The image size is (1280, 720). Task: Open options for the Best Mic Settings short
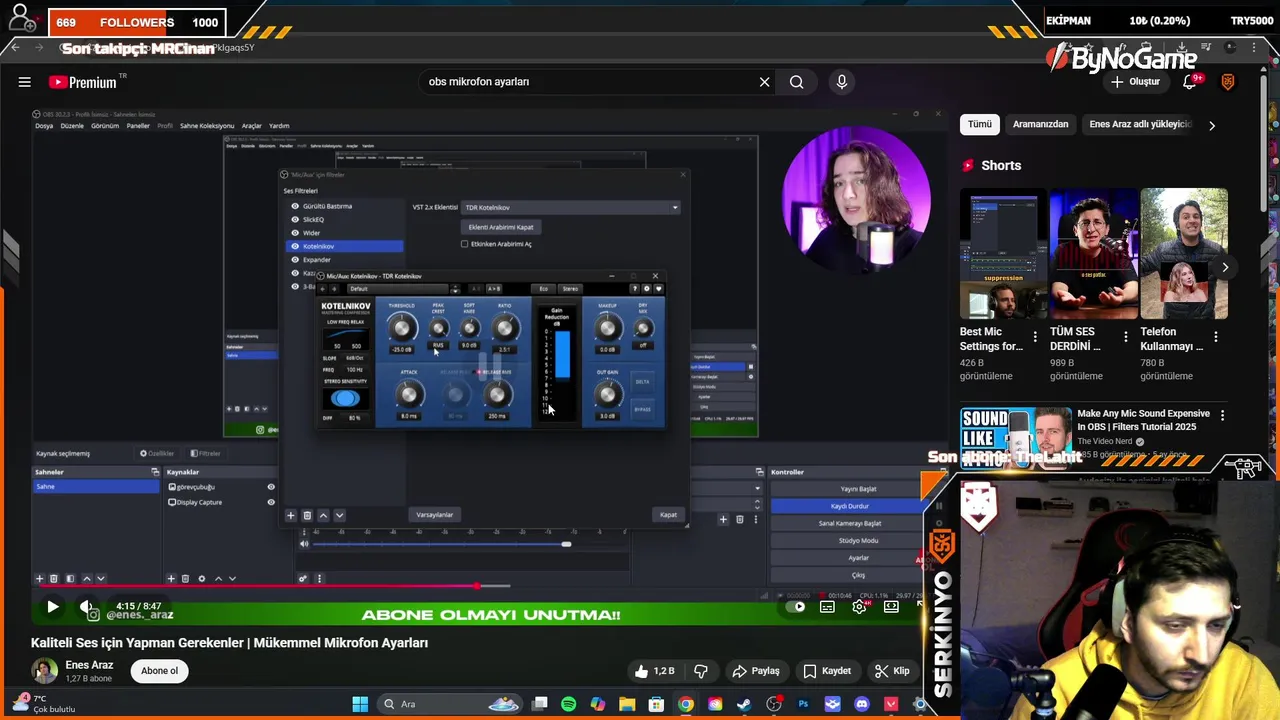tap(1036, 337)
